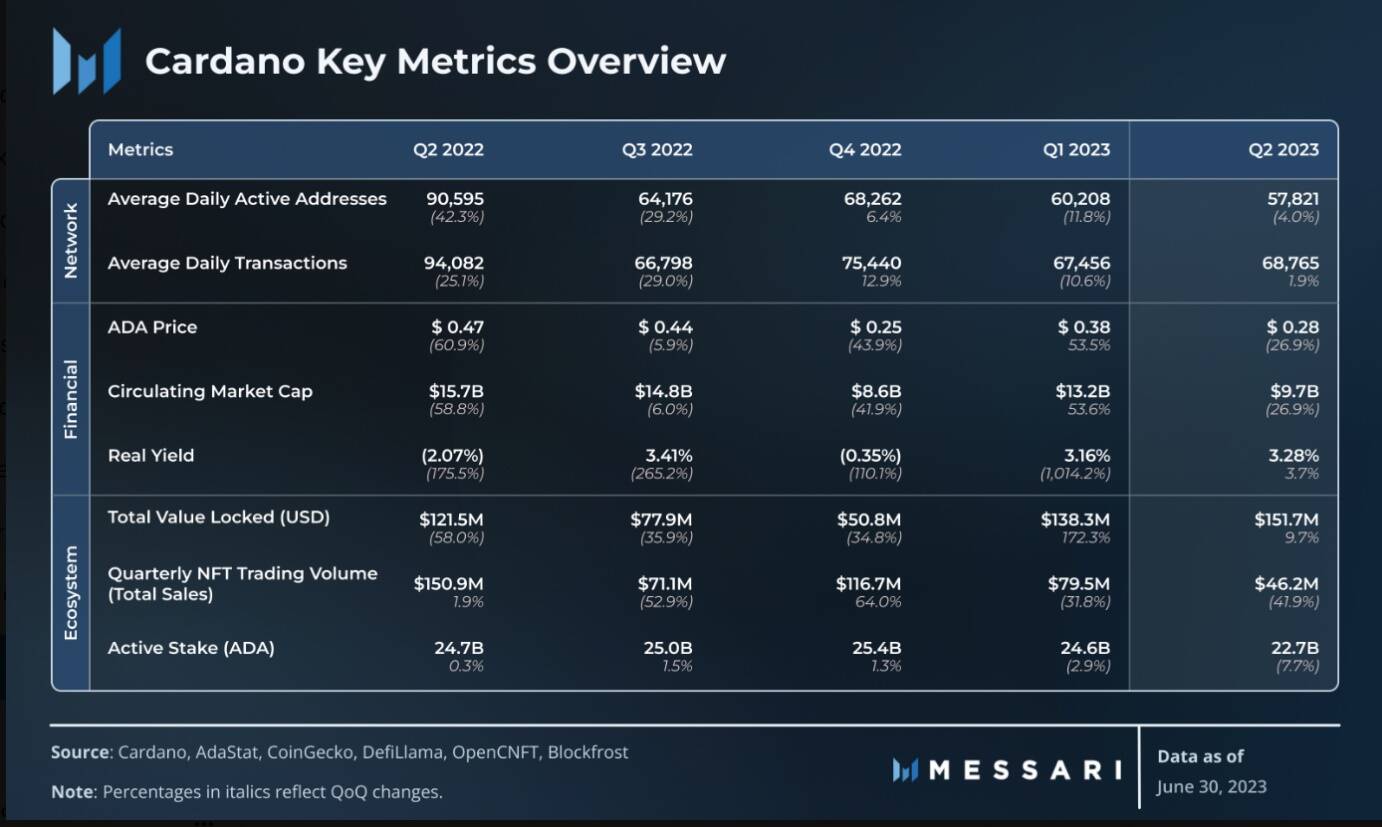Screen dimensions: 1382x827
Task: Click the Messari logo icon beside the title
Action: (x=87, y=61)
